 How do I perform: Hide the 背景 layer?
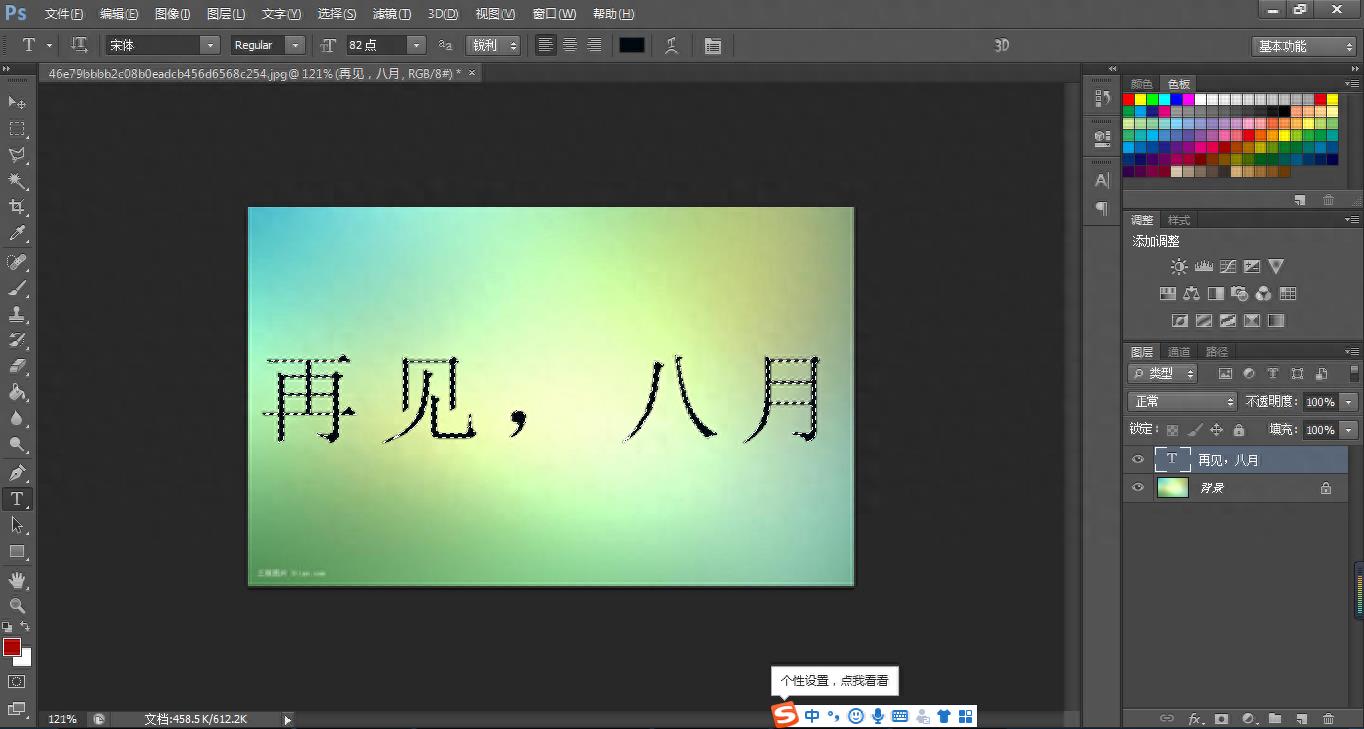coord(1137,488)
